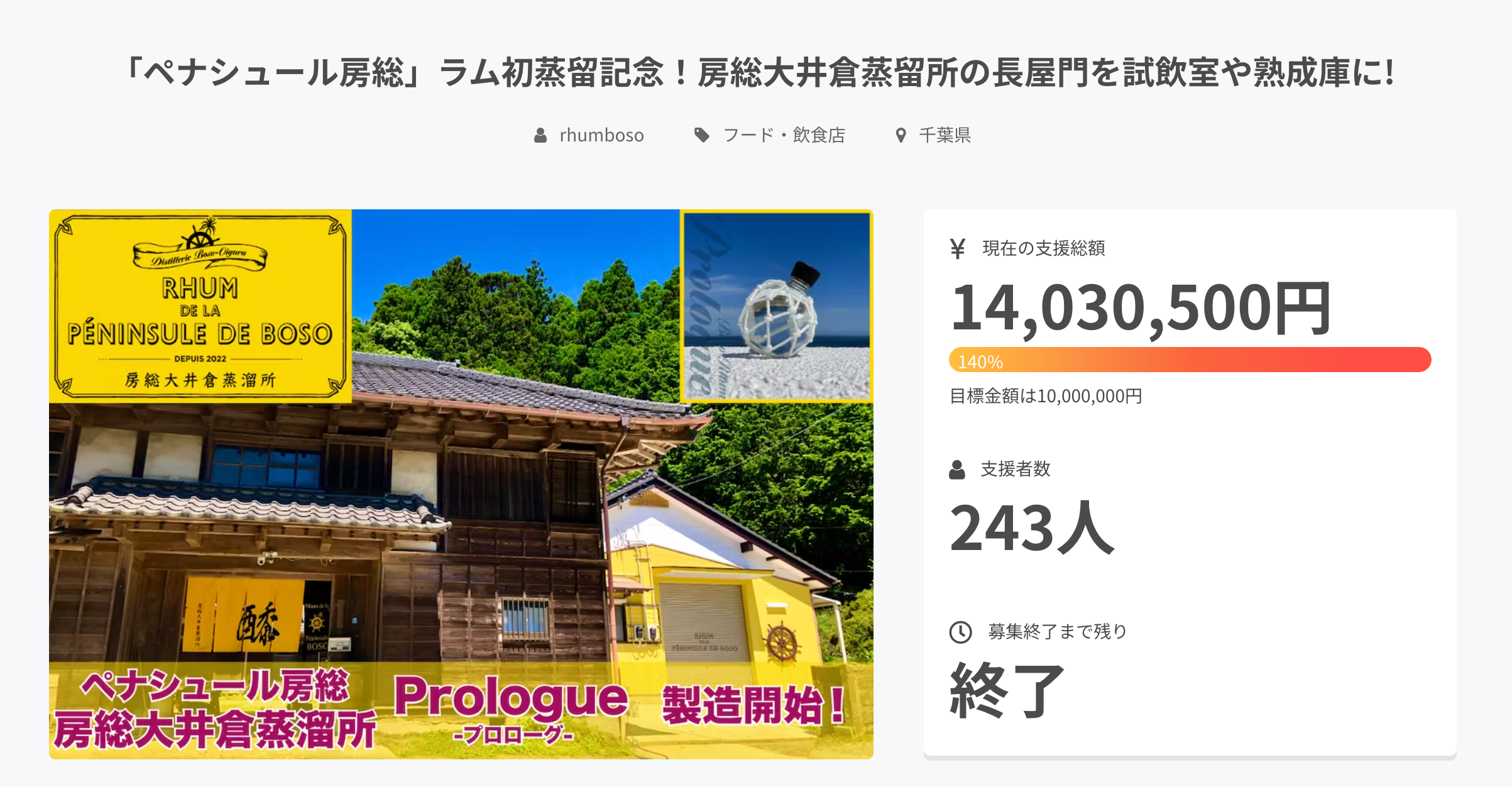Screen dimensions: 1512x787
Task: Click the project title heading ペナシュール房総
Action: [758, 72]
